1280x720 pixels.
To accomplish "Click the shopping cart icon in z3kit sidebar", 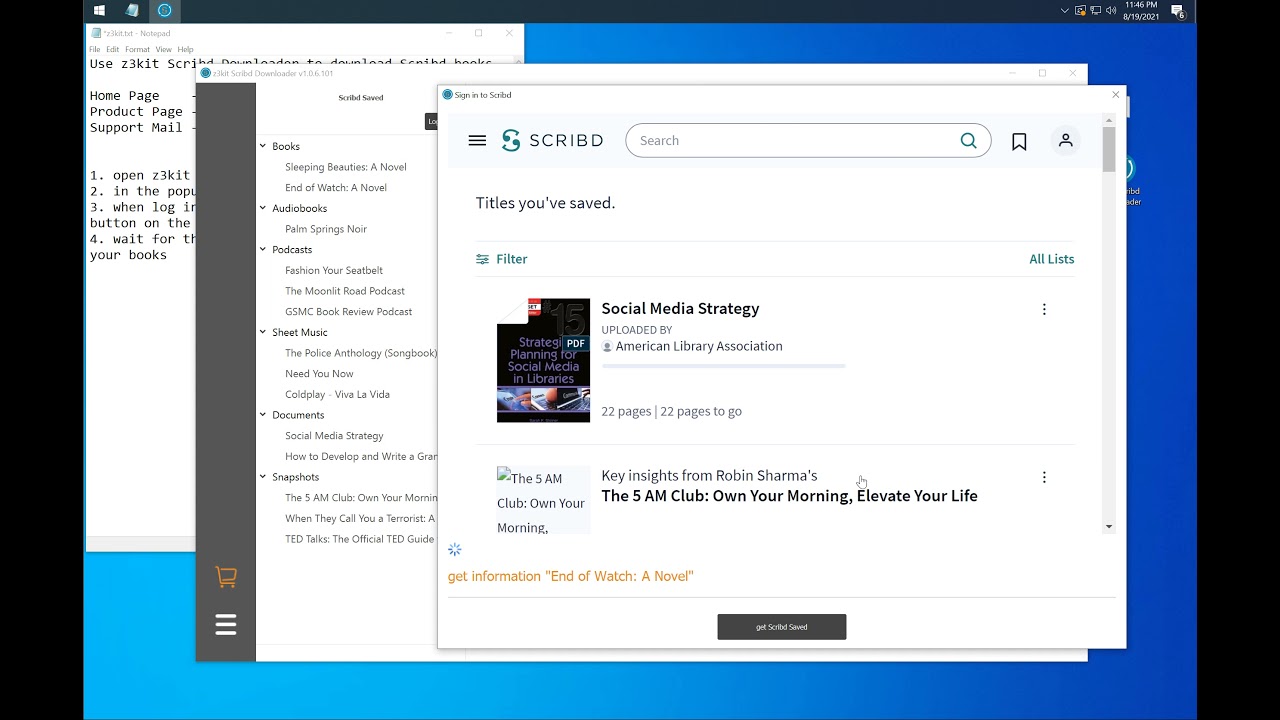I will [x=226, y=577].
